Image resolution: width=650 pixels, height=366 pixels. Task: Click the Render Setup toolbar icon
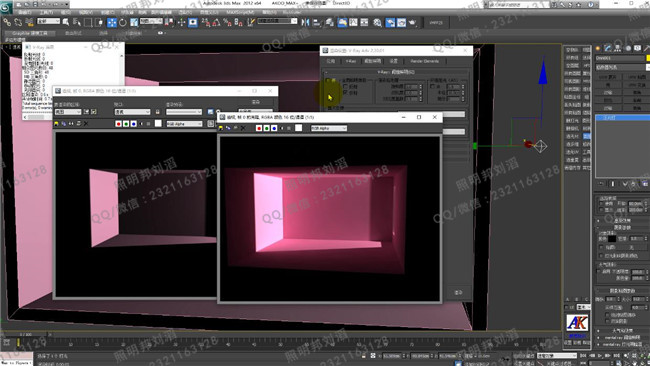[390, 22]
